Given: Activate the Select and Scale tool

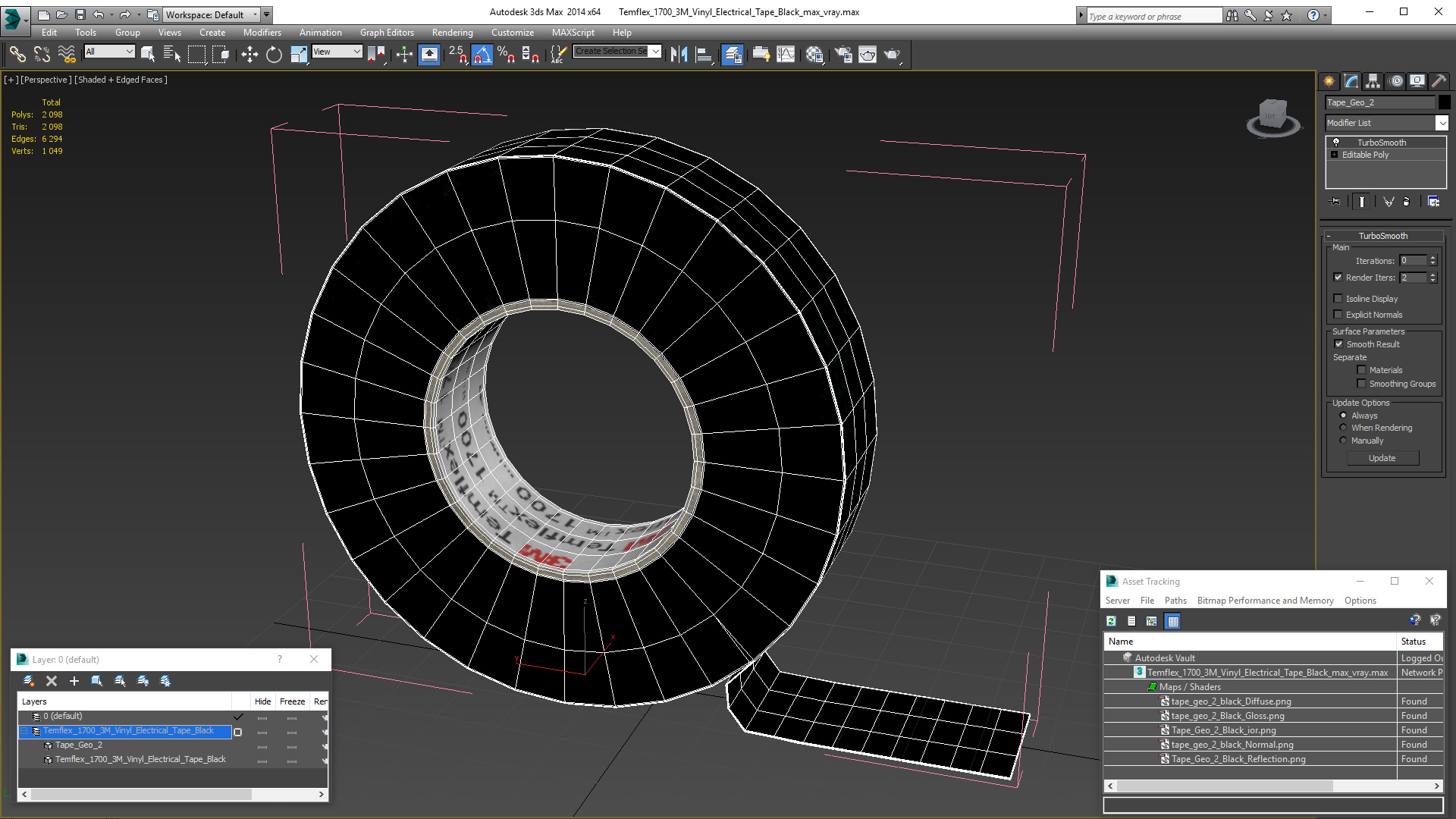Looking at the screenshot, I should pos(299,54).
